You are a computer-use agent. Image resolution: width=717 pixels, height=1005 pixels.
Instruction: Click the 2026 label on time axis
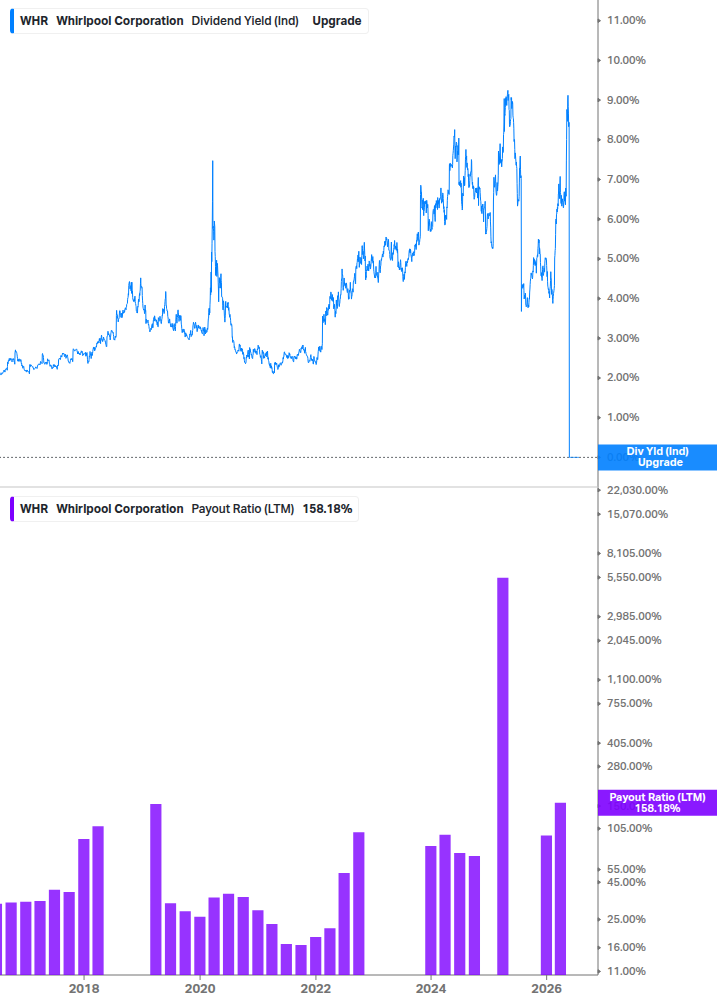pos(547,989)
